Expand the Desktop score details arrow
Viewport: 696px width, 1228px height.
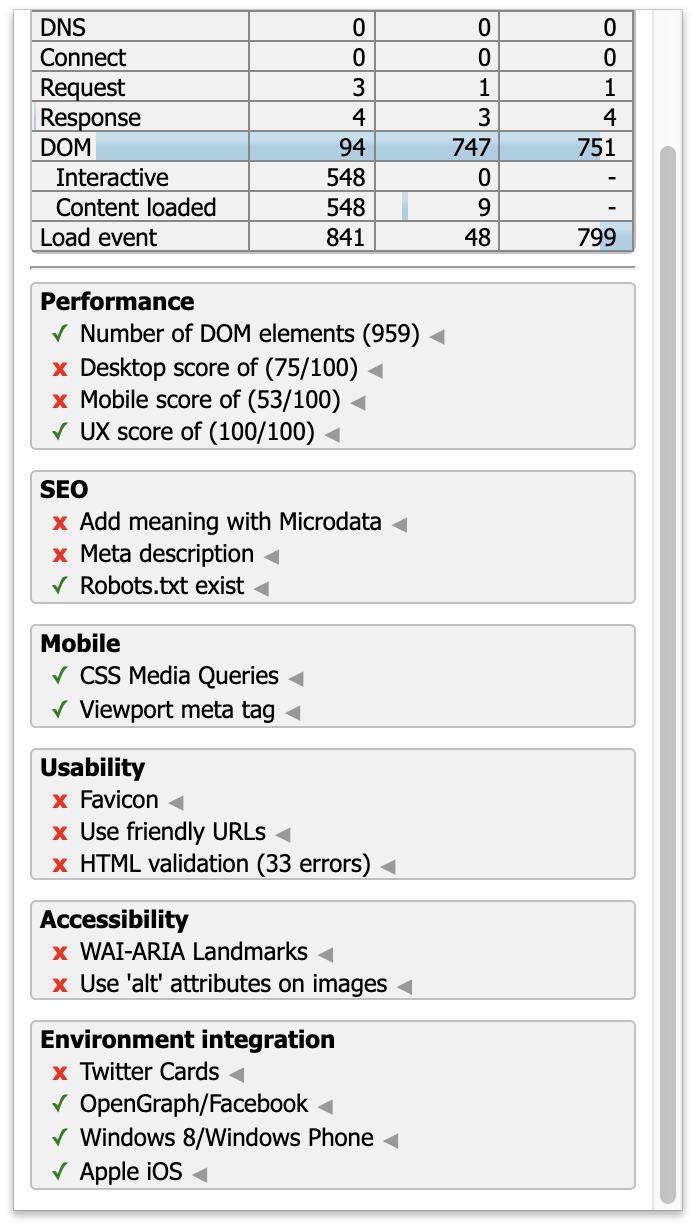[375, 371]
